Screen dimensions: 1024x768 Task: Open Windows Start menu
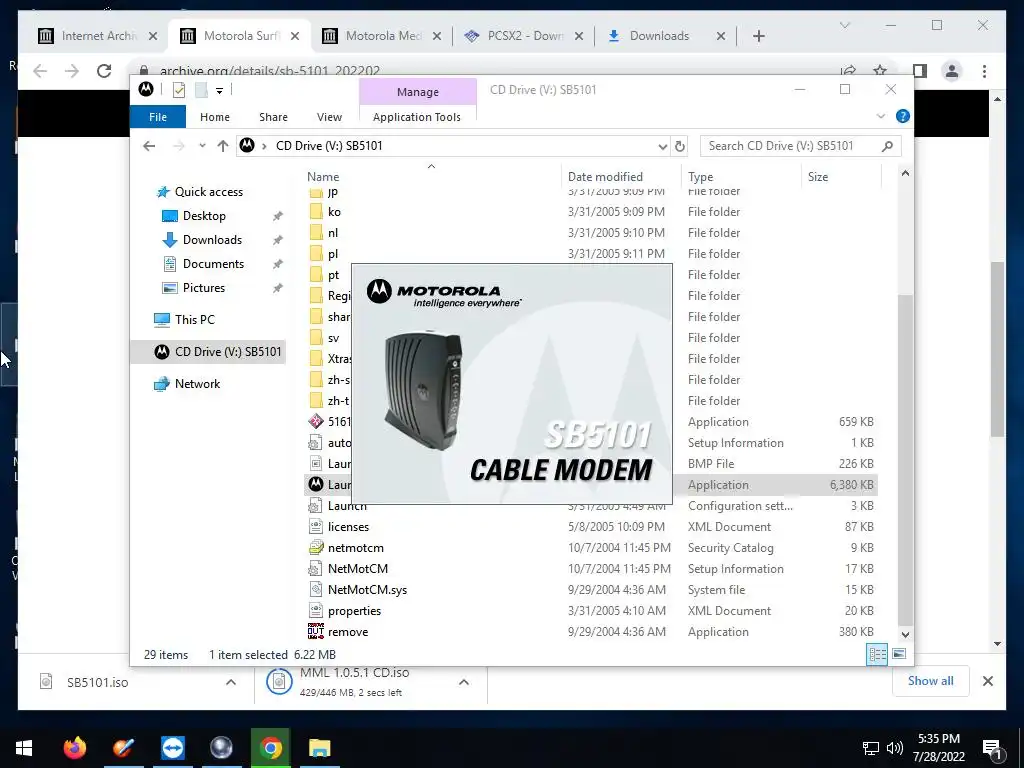[24, 748]
